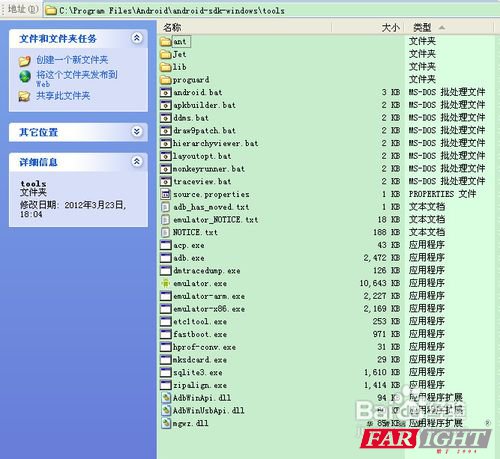Image resolution: width=500 pixels, height=459 pixels.
Task: Select the adb.exe file name
Action: click(x=189, y=258)
